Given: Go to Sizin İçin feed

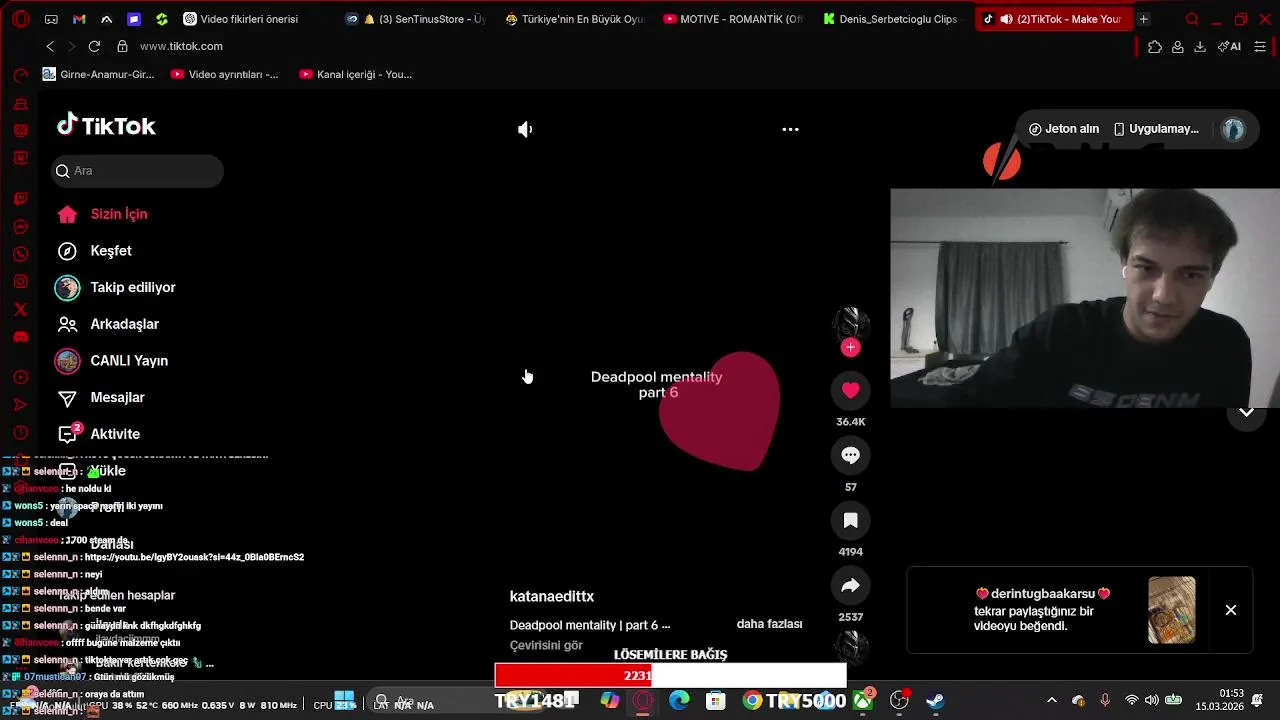Looking at the screenshot, I should [x=118, y=214].
